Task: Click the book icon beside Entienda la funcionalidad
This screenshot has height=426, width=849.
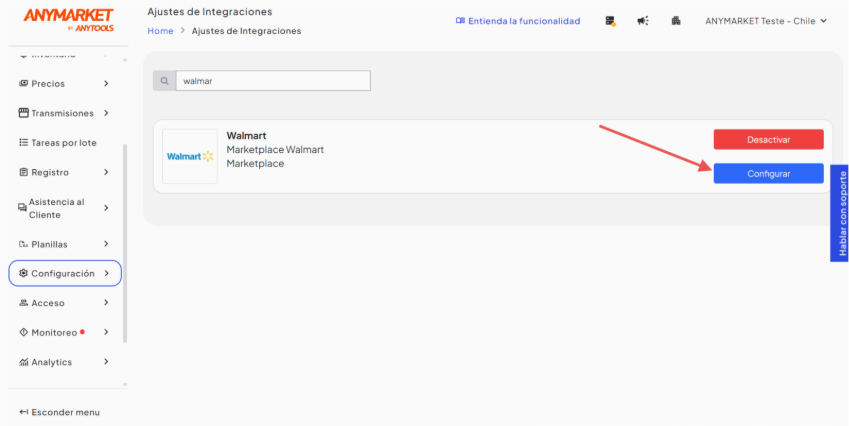Action: (460, 21)
